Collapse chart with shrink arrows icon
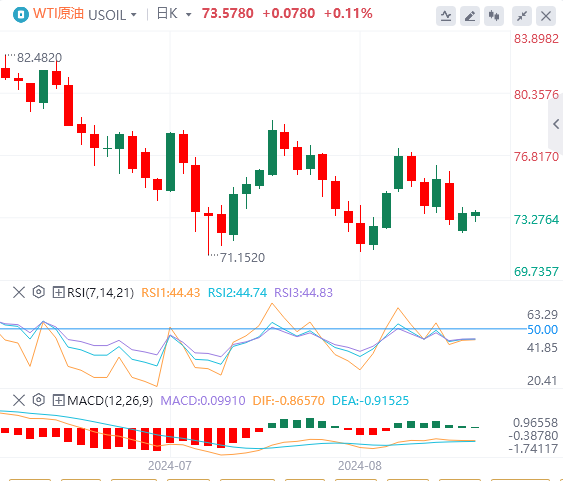 (x=522, y=16)
